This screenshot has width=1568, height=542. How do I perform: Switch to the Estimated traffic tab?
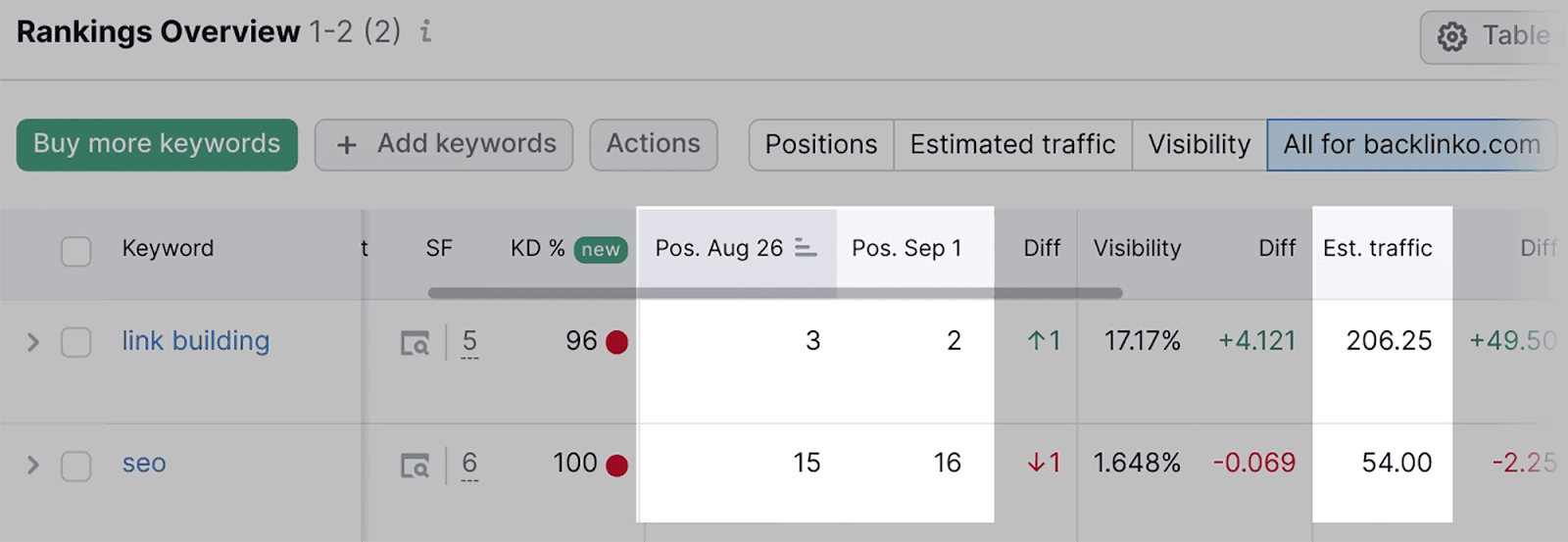pos(1012,145)
